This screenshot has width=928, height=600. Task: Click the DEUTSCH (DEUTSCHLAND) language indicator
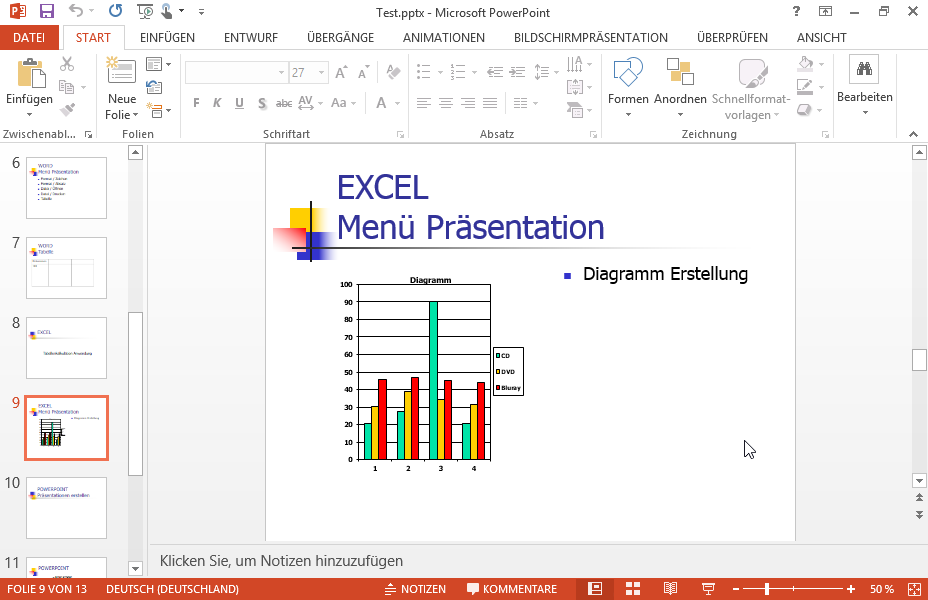172,589
